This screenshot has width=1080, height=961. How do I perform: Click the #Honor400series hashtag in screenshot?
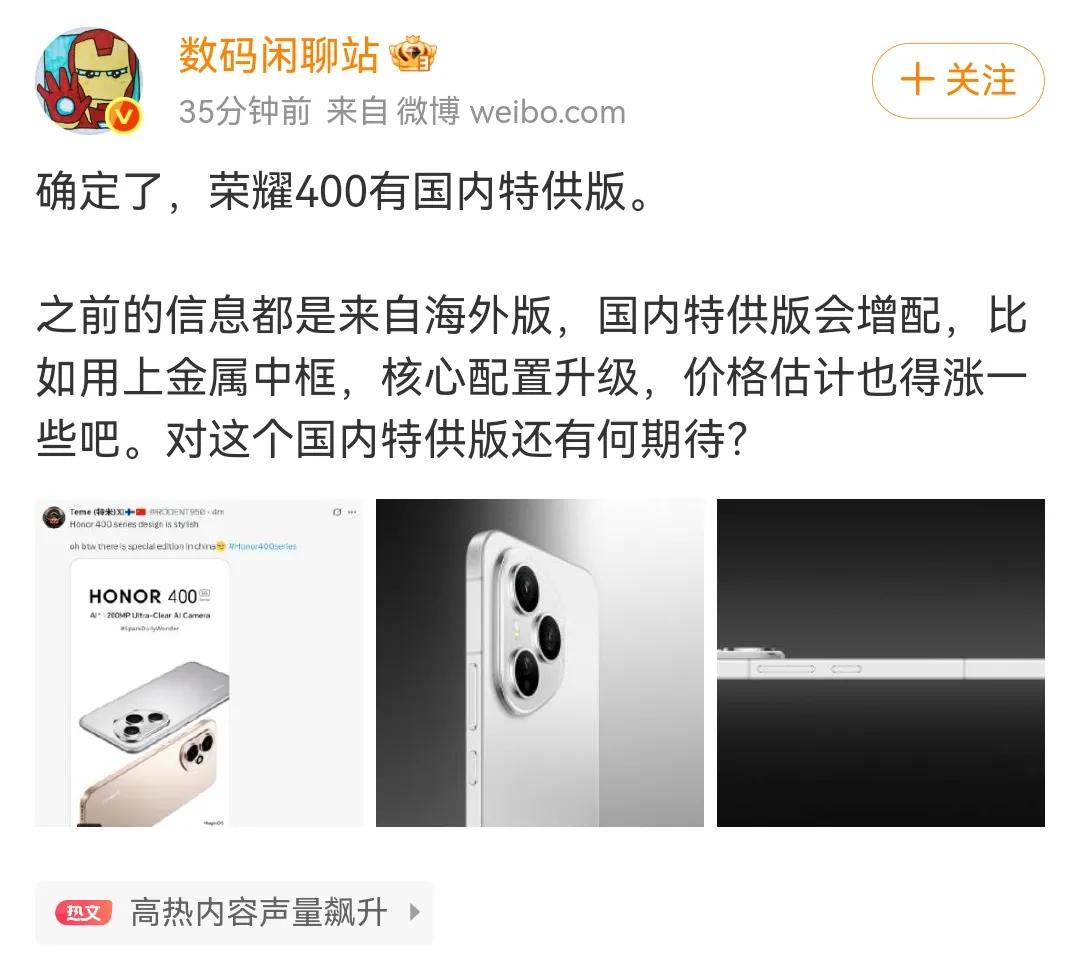[x=262, y=546]
